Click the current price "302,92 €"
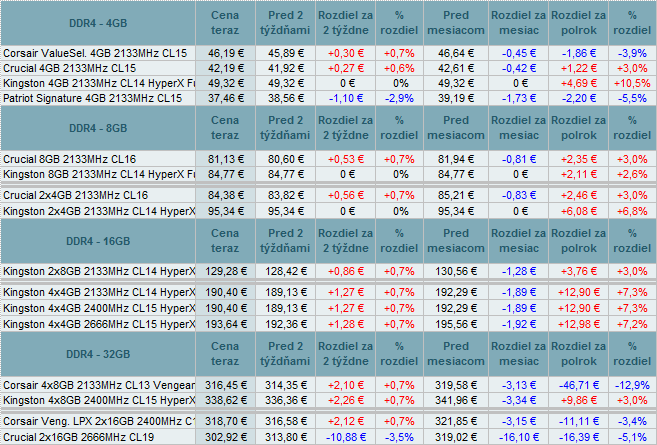Image resolution: width=657 pixels, height=445 pixels. click(226, 437)
